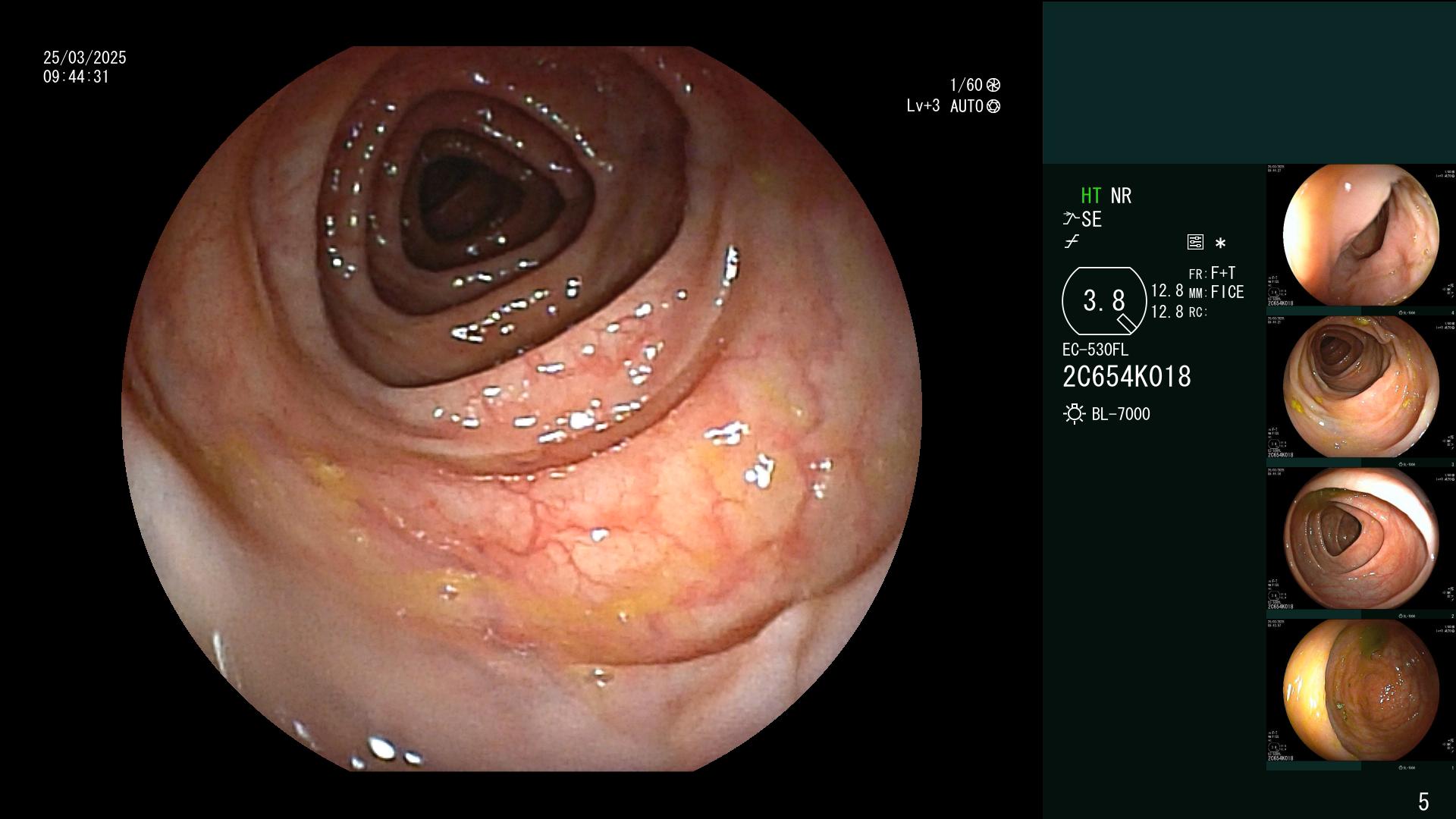Click the settings list icon beside asterisk
The width and height of the screenshot is (1456, 819).
(1195, 243)
